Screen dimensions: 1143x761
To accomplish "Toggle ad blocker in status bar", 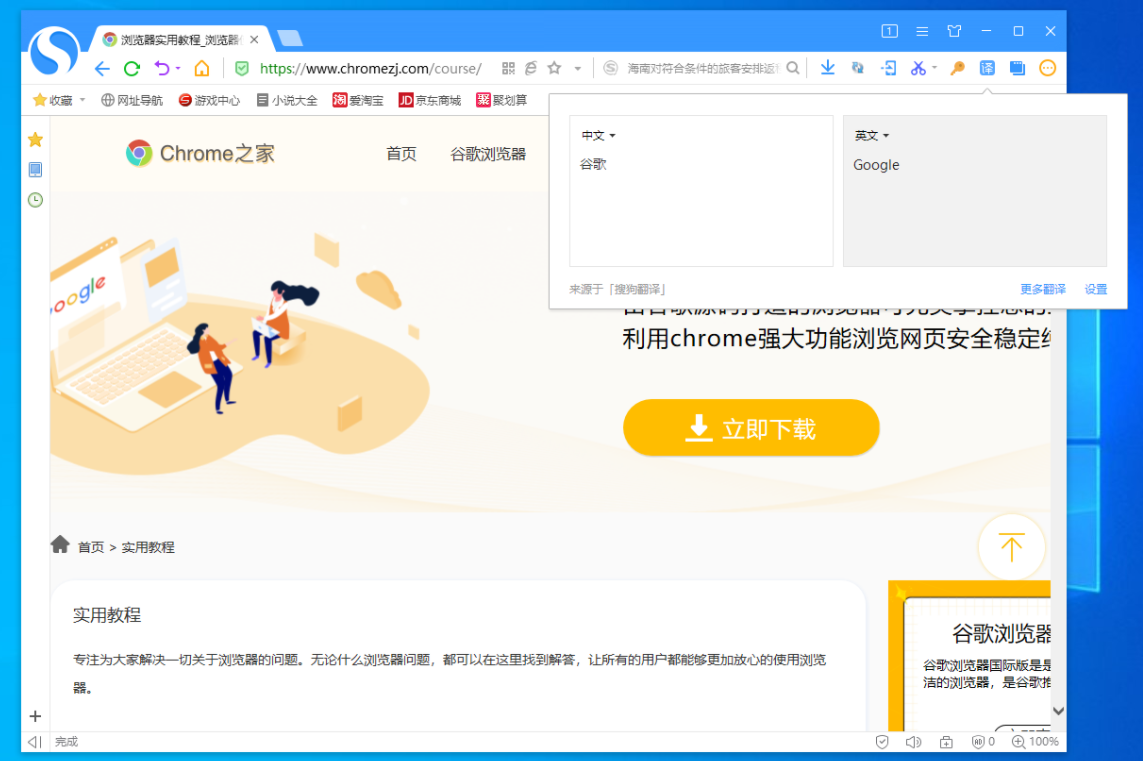I will pyautogui.click(x=983, y=742).
